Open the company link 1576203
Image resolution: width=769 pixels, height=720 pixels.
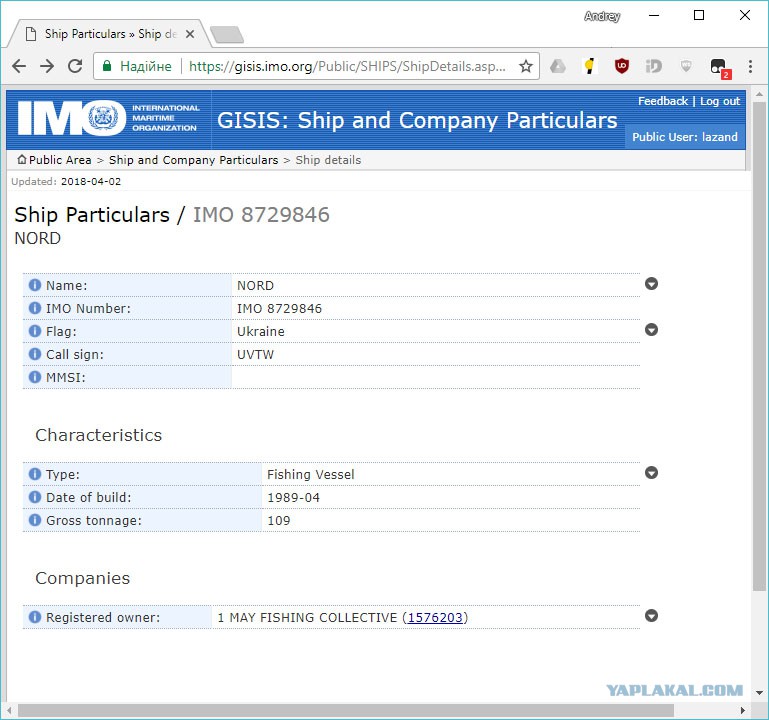(435, 617)
